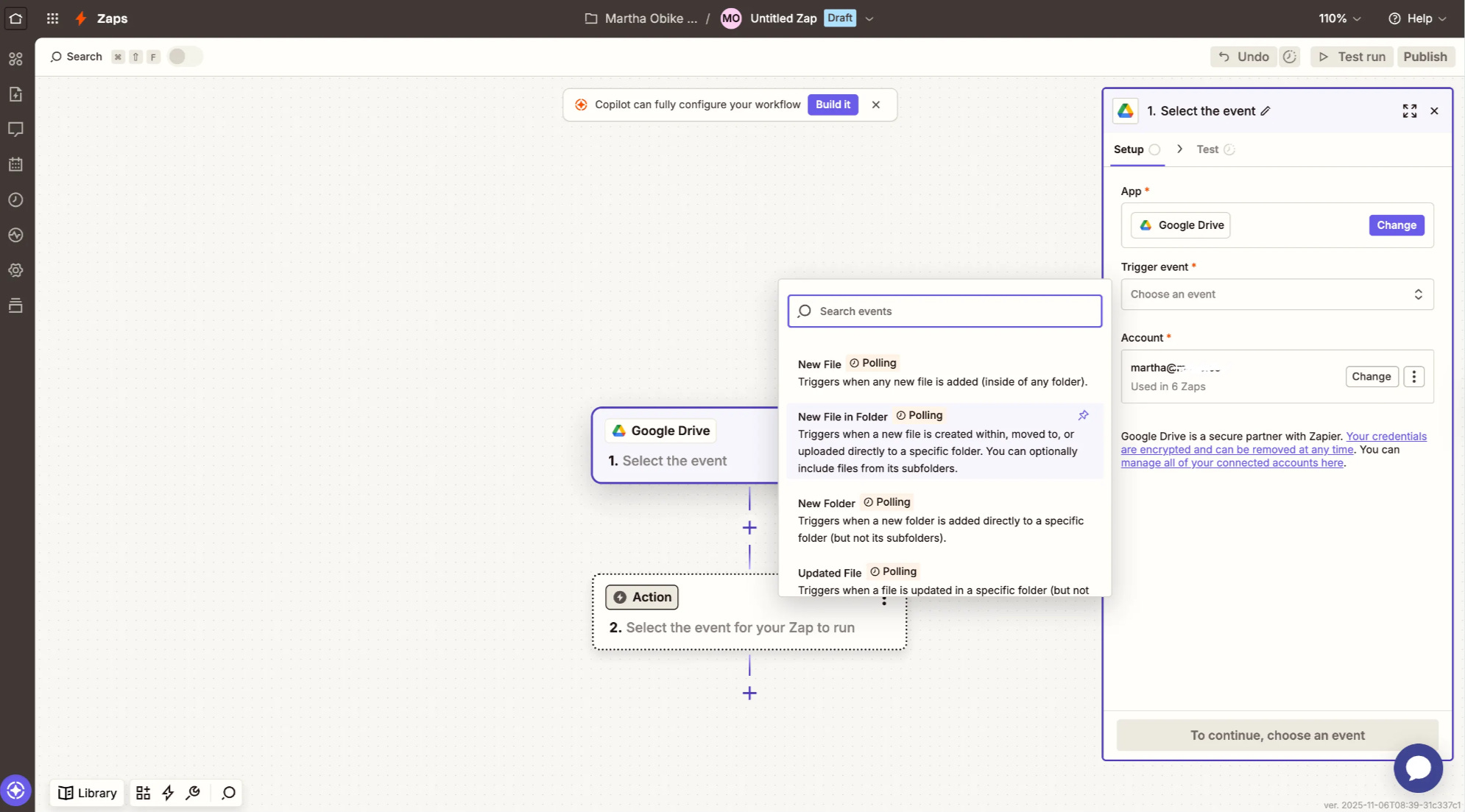Click the purple Change app button
This screenshot has height=812, width=1465.
click(1396, 225)
